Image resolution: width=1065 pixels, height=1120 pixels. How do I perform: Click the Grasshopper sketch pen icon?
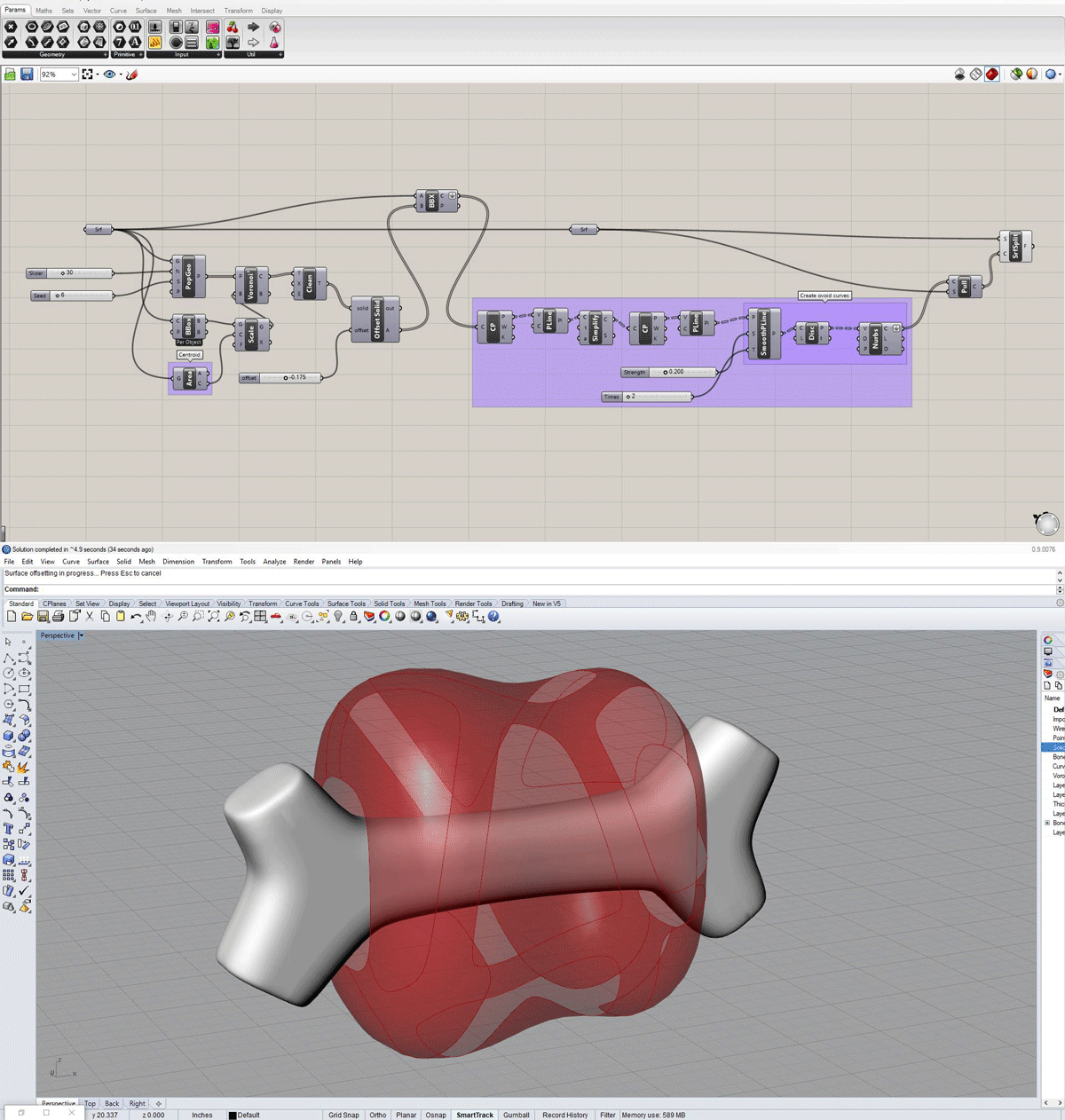point(132,75)
